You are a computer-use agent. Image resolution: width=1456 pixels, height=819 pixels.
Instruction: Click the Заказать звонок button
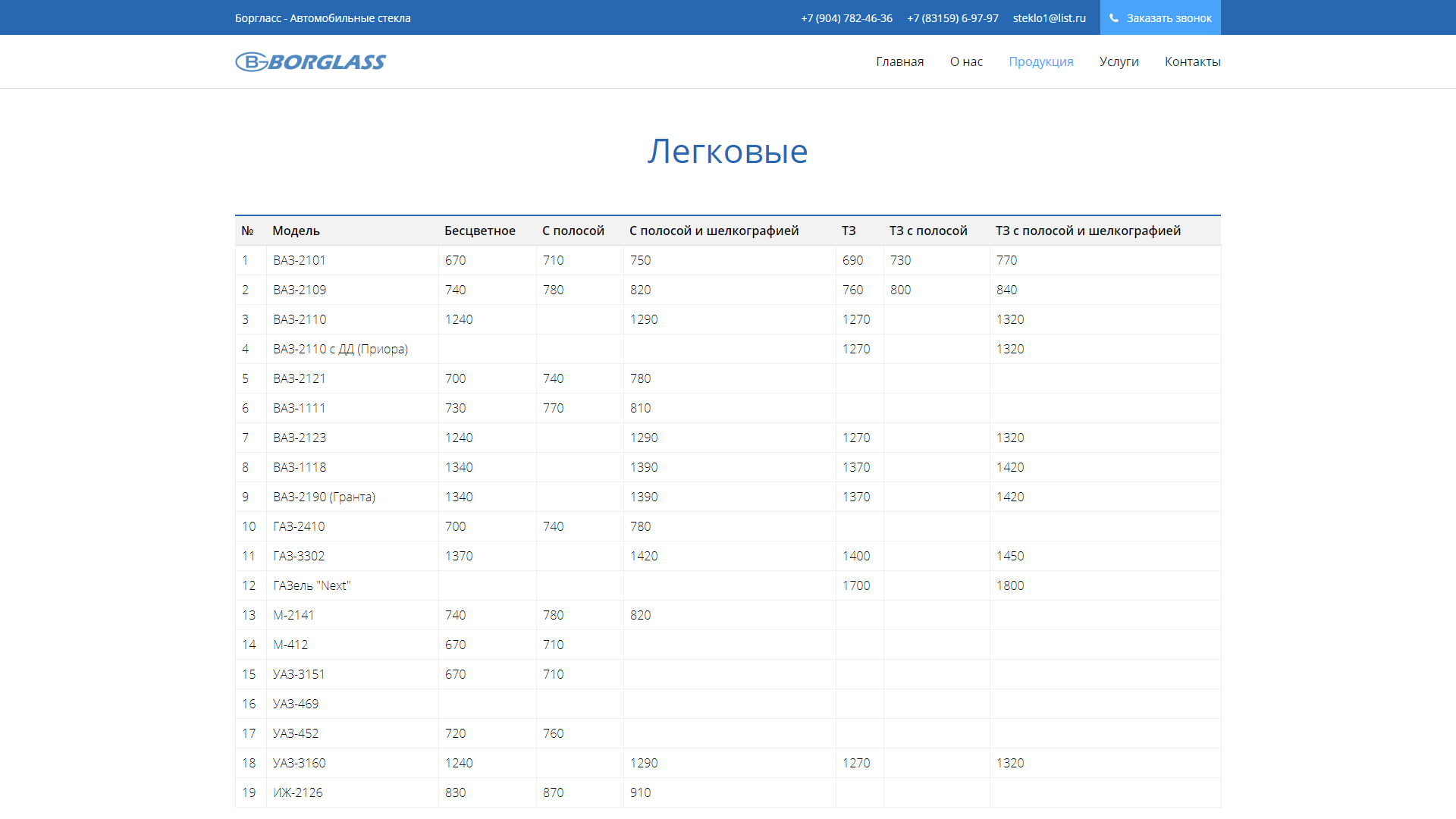click(x=1160, y=17)
